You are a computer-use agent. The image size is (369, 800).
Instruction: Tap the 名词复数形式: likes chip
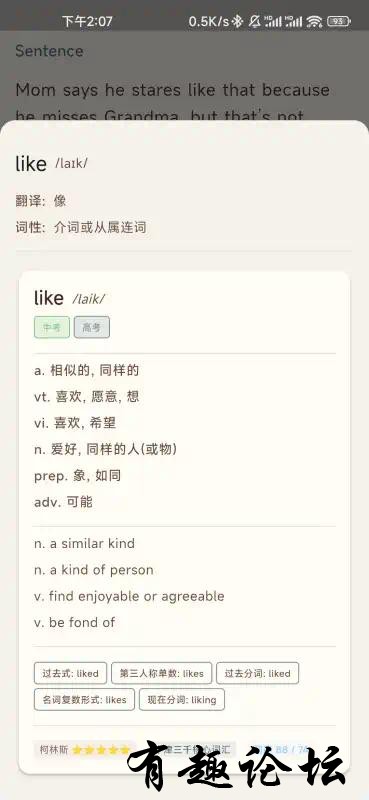coord(84,699)
